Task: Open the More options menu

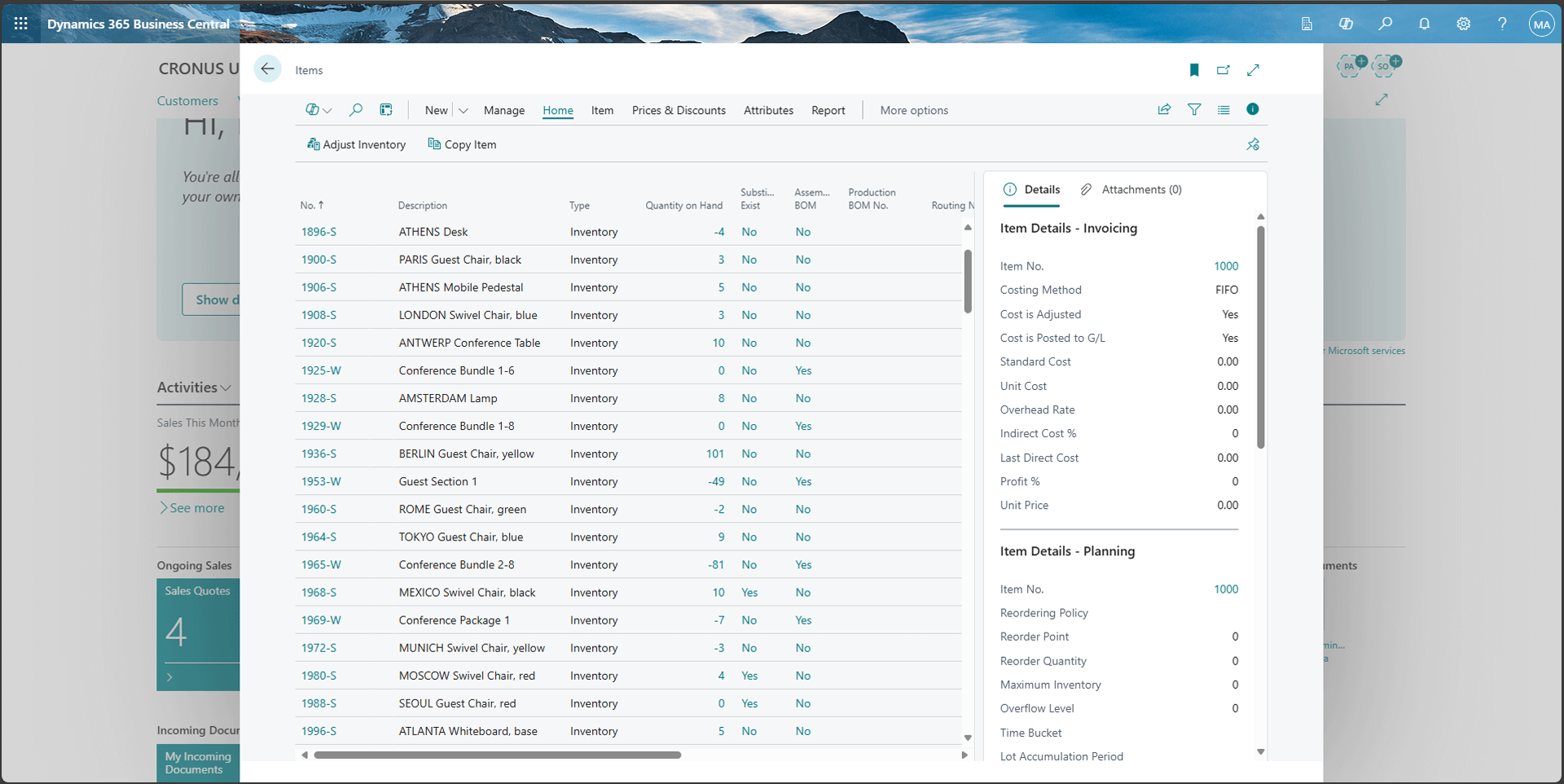Action: (913, 110)
